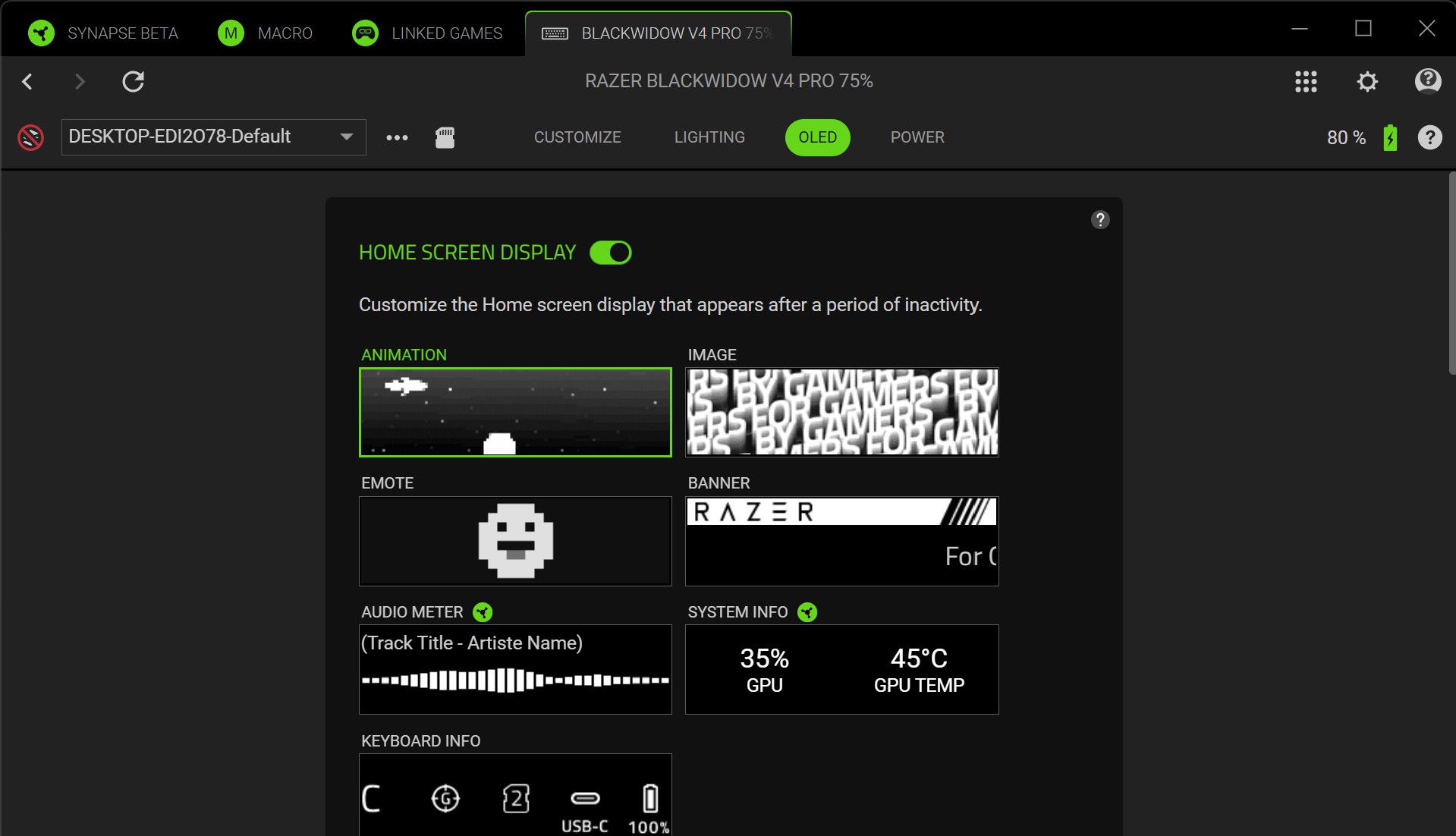Select the Audio Meter track display
This screenshot has height=836, width=1456.
pos(515,669)
